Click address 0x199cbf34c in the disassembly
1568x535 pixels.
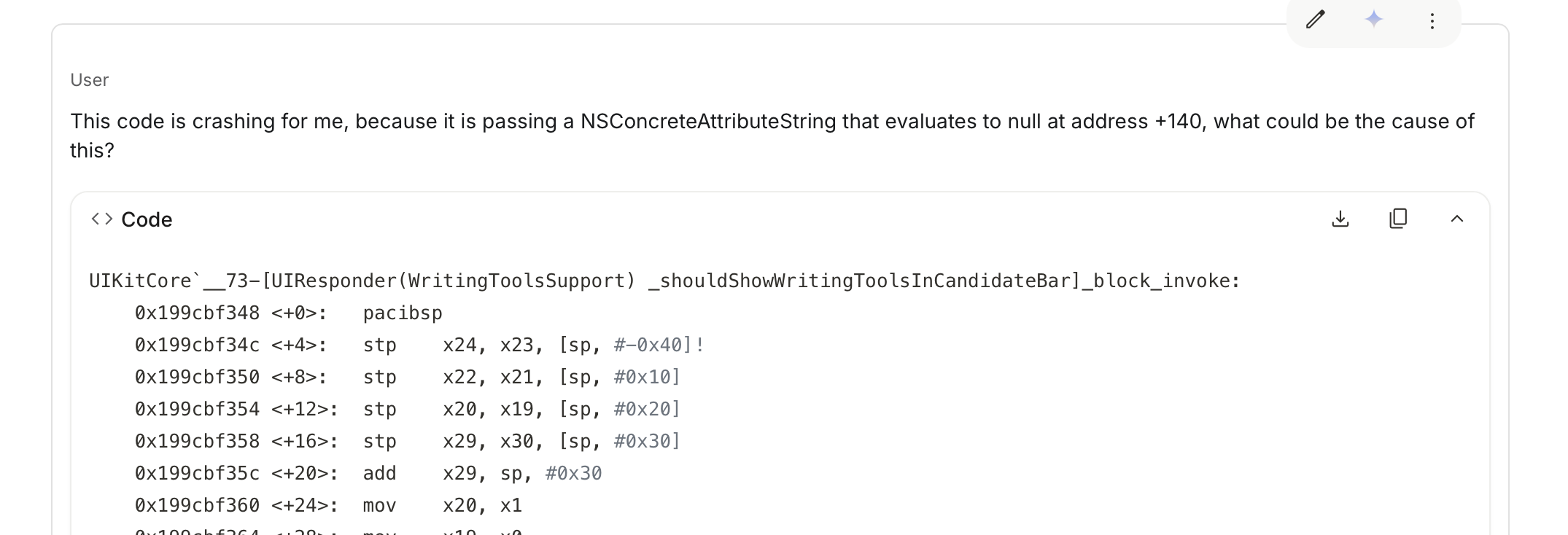coord(197,345)
